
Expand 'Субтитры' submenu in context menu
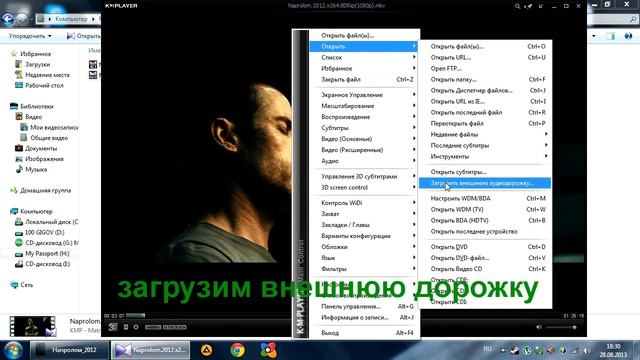pyautogui.click(x=364, y=128)
